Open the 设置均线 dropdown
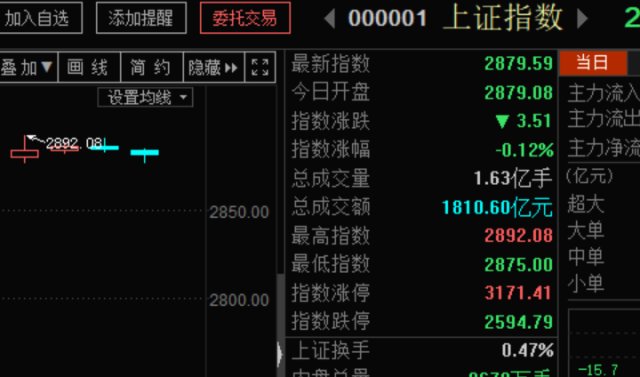This screenshot has width=640, height=377. pos(145,98)
